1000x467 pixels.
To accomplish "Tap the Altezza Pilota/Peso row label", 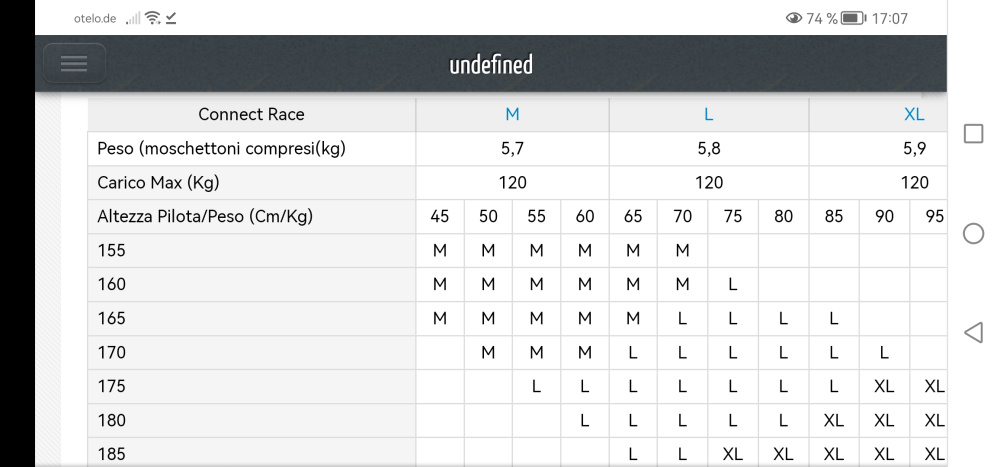I will point(205,216).
